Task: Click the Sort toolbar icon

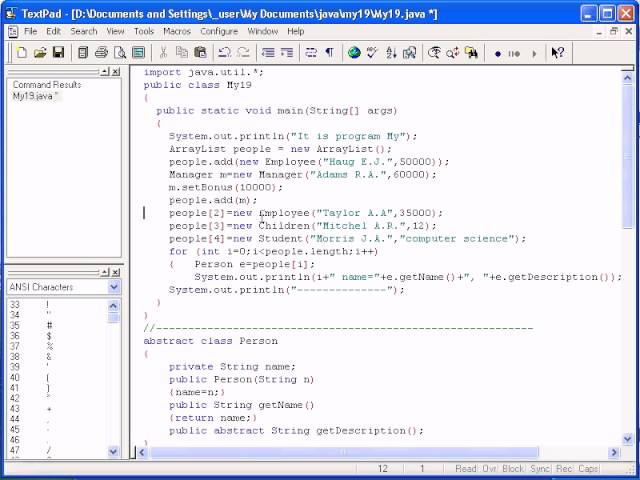Action: point(391,53)
